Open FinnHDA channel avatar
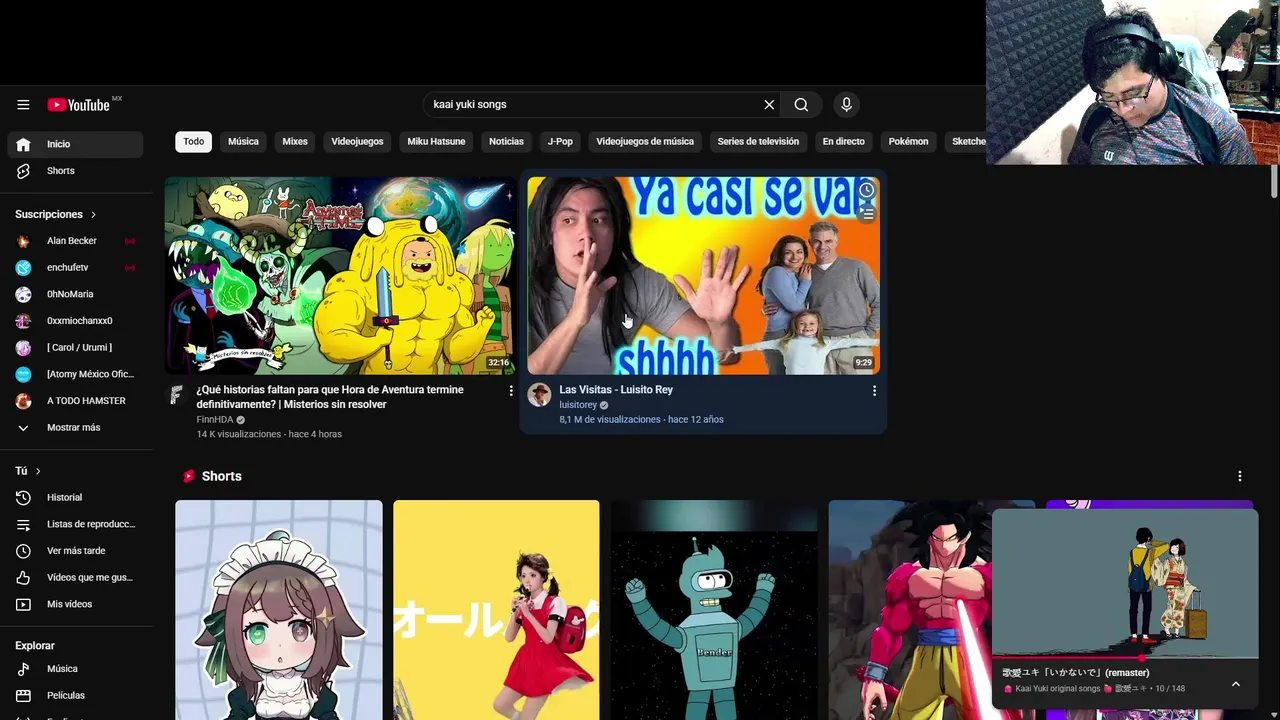Image resolution: width=1280 pixels, height=720 pixels. [176, 395]
